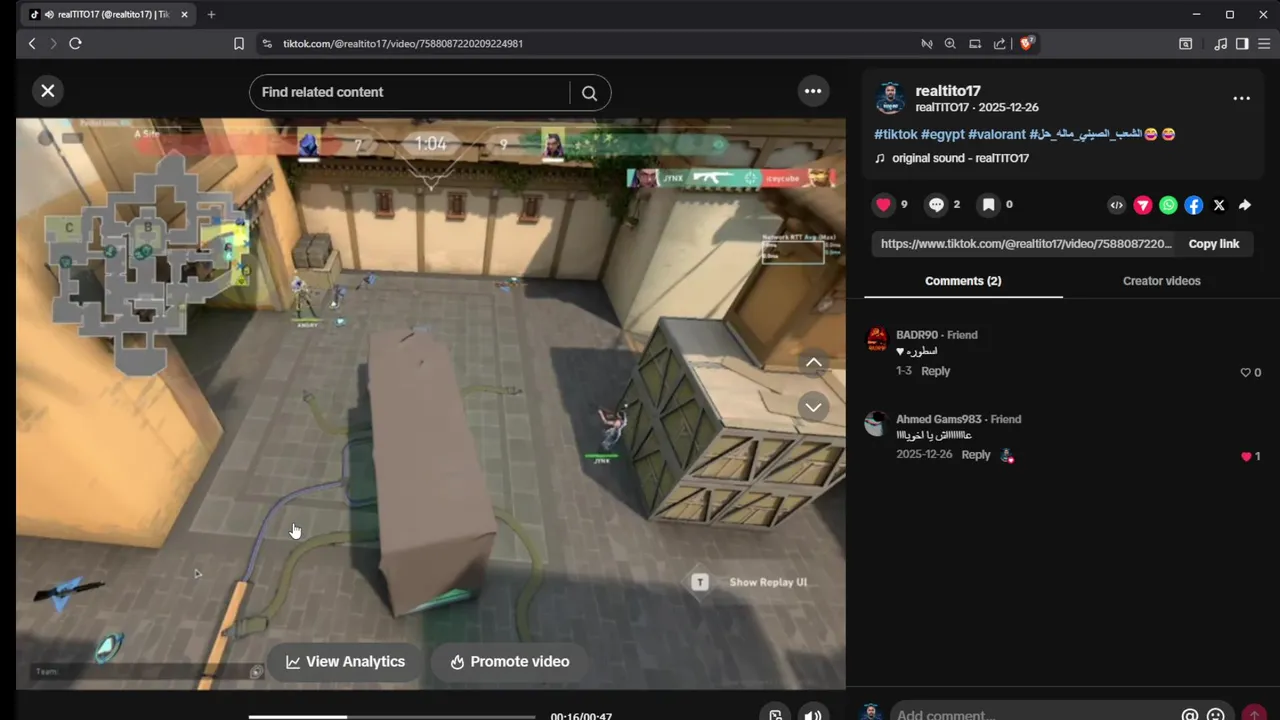Click Promote video button

pos(510,662)
